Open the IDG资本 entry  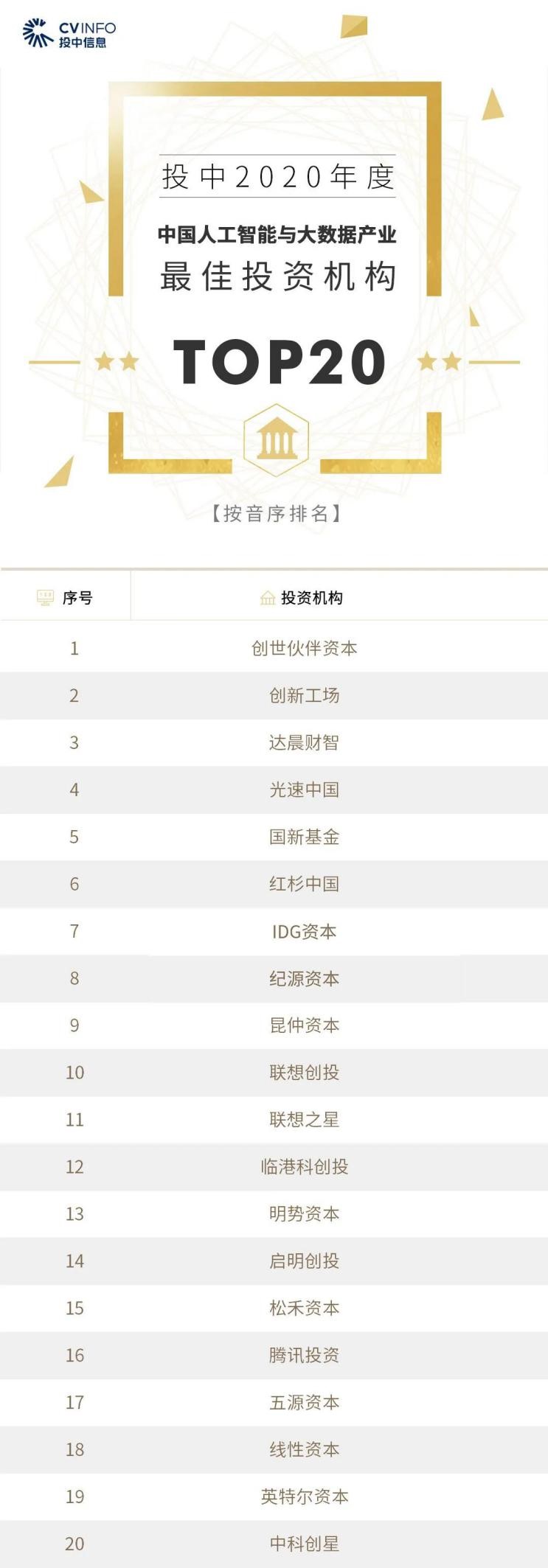click(x=304, y=931)
